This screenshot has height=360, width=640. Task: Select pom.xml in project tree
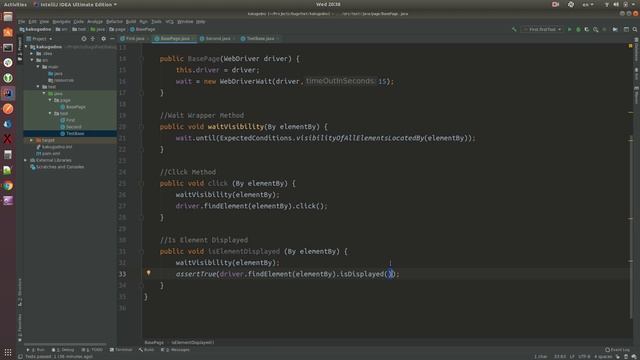[48, 153]
